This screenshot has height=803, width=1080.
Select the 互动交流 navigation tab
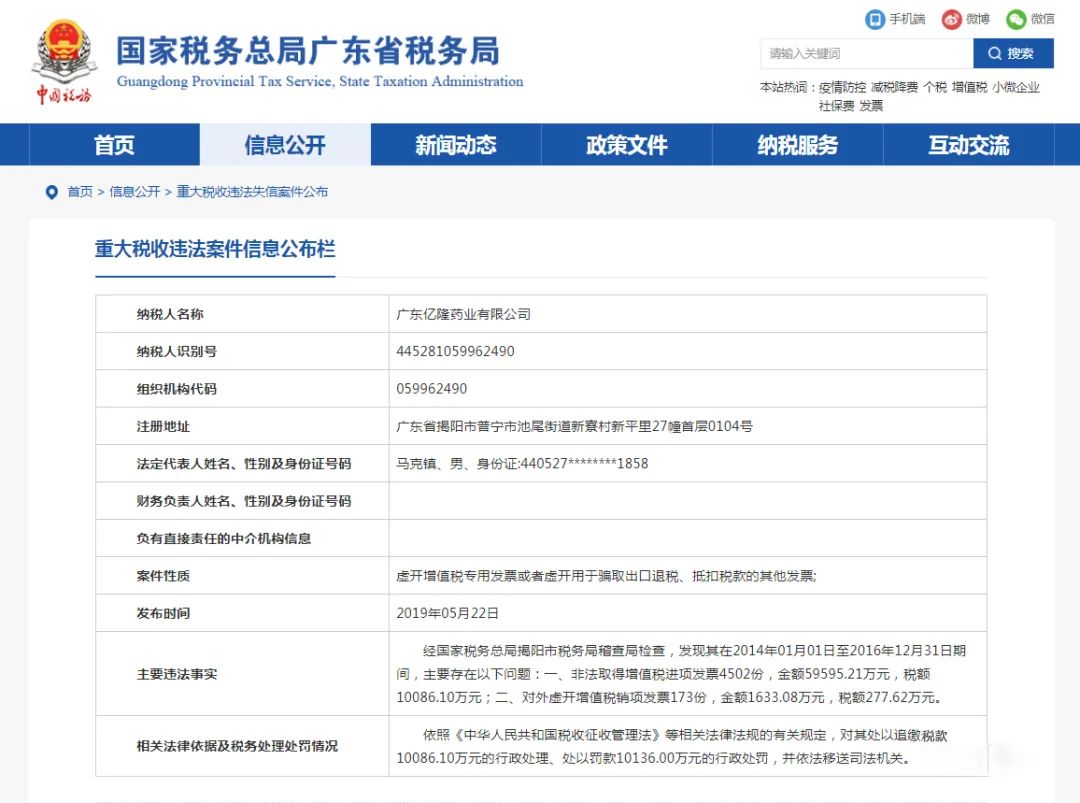[x=968, y=145]
